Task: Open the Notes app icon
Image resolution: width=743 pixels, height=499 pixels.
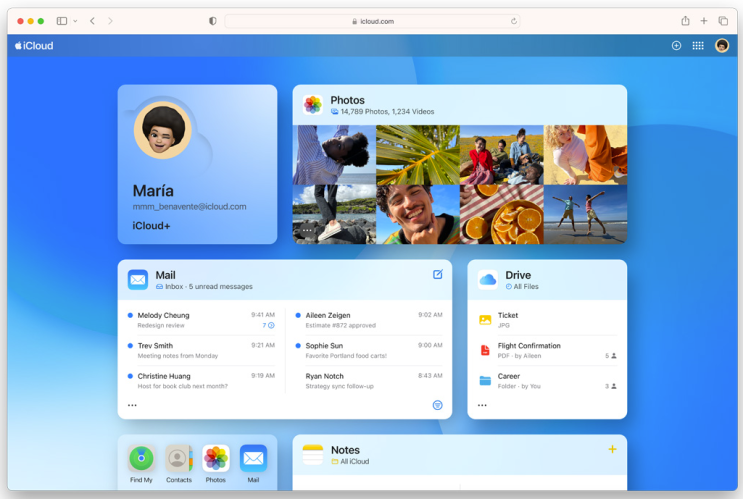Action: point(313,454)
